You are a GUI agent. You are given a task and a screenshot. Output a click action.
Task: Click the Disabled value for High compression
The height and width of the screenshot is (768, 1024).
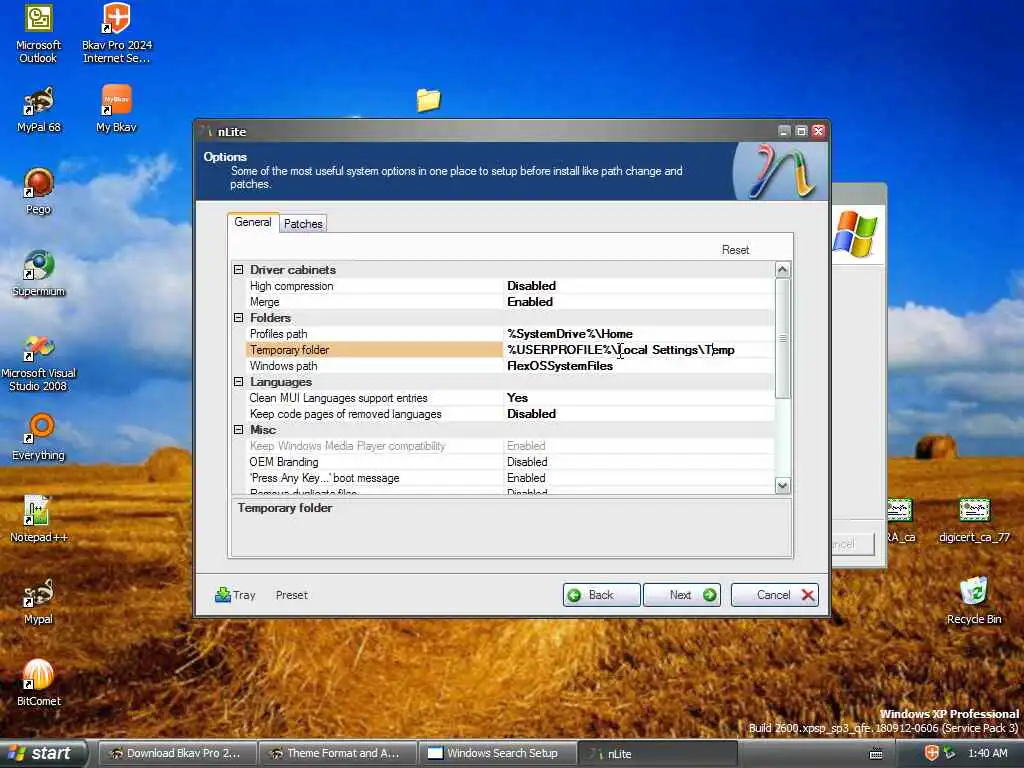pos(531,286)
